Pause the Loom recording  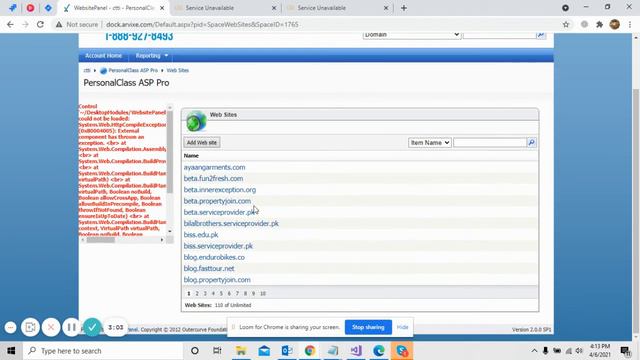[71, 327]
